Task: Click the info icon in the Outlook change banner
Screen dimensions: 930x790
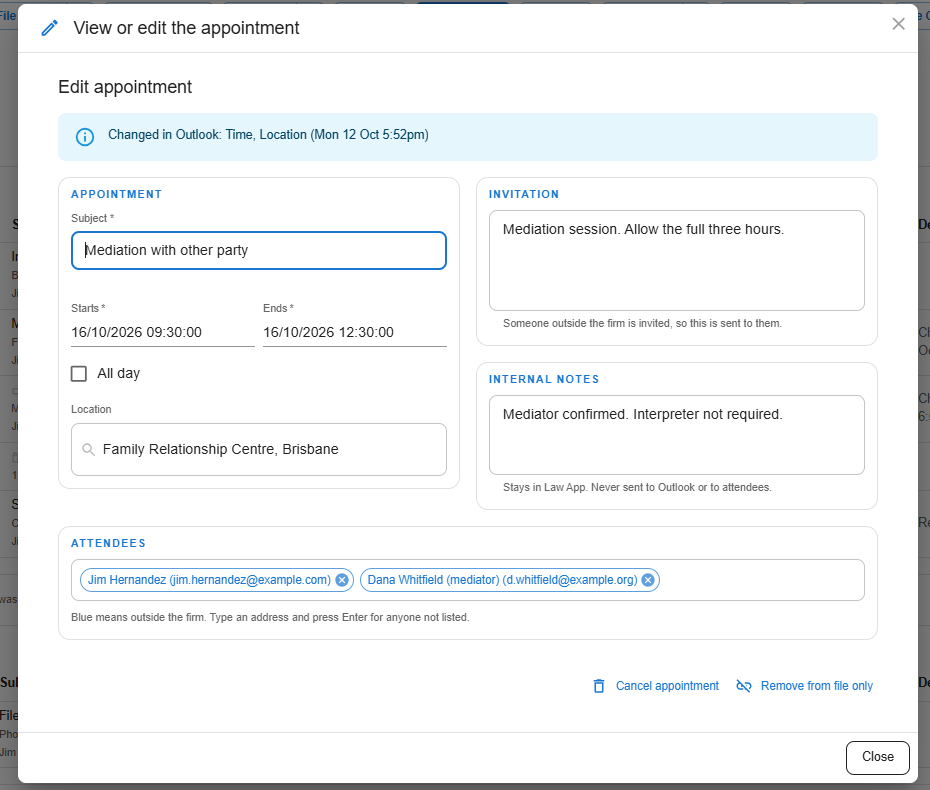Action: (x=85, y=137)
